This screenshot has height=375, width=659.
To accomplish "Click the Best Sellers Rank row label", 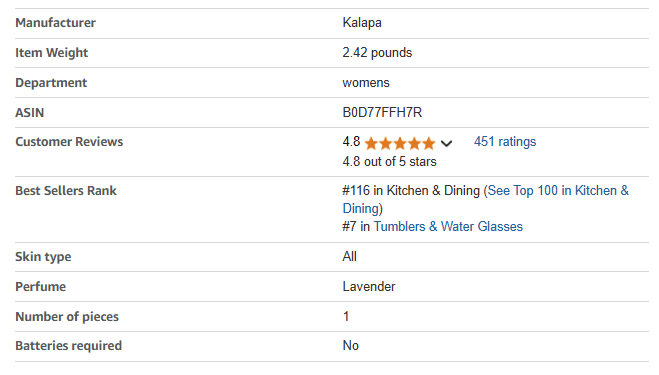I will click(x=66, y=191).
